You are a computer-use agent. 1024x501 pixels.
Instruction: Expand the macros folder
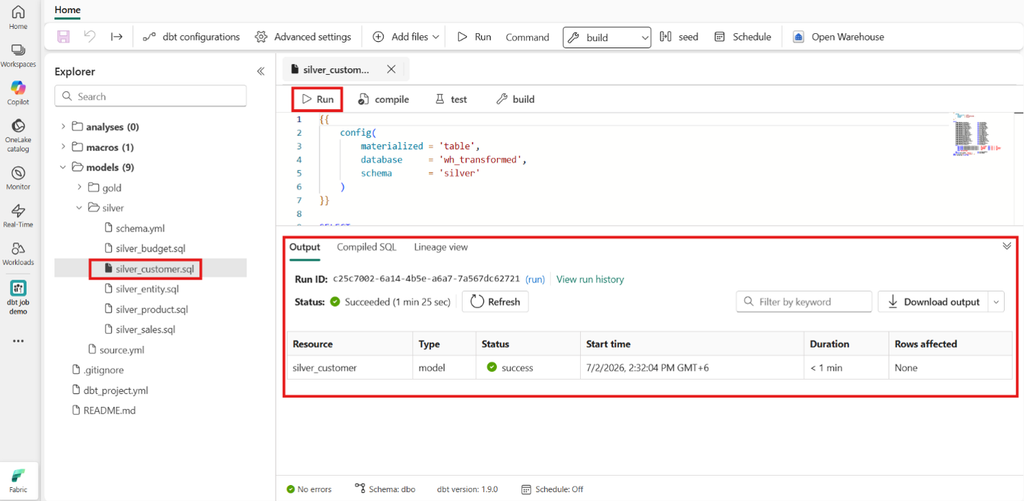(63, 147)
